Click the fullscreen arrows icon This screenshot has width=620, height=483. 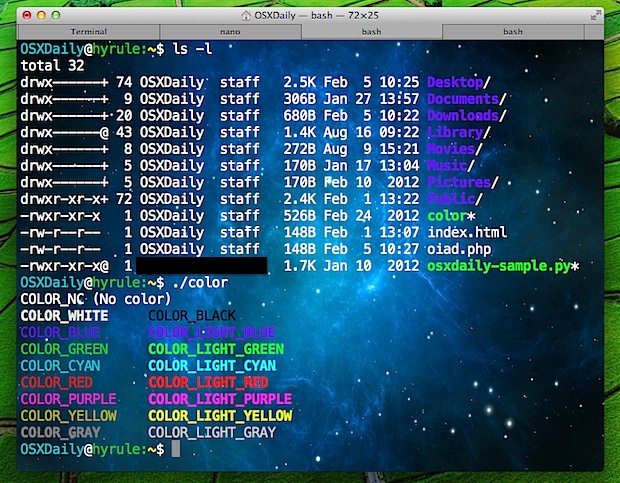coord(595,15)
